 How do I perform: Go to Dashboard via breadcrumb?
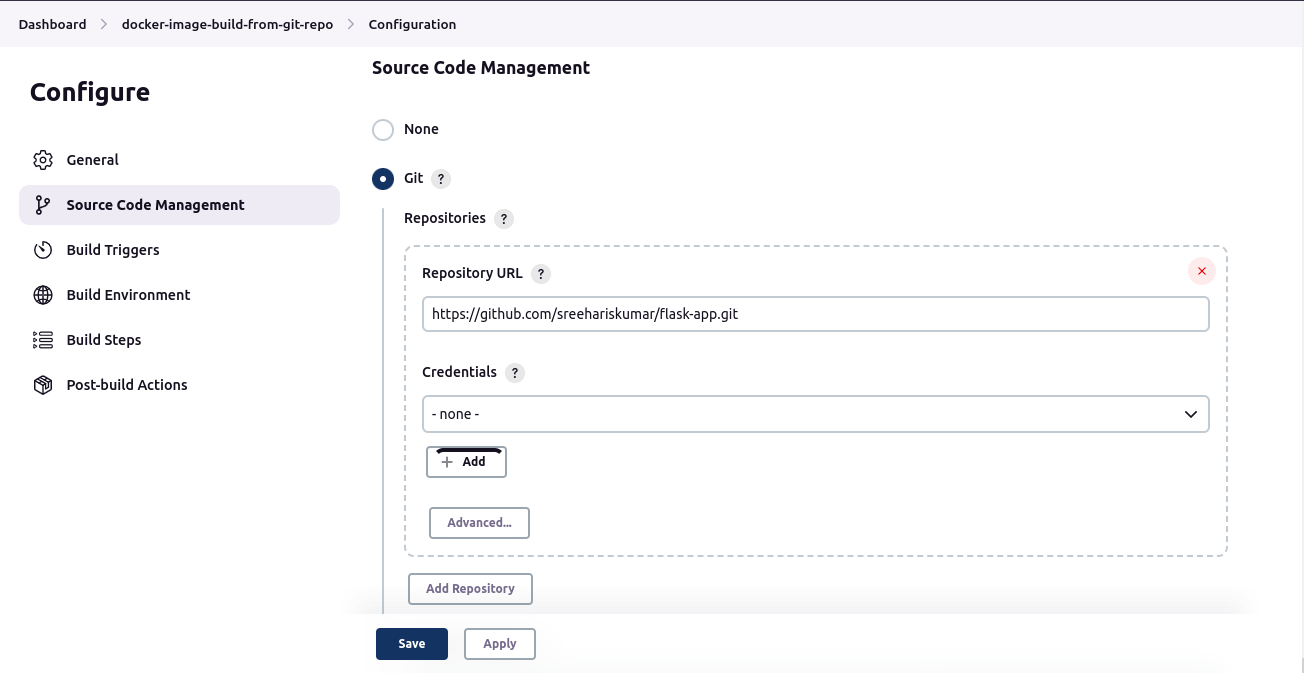(52, 24)
